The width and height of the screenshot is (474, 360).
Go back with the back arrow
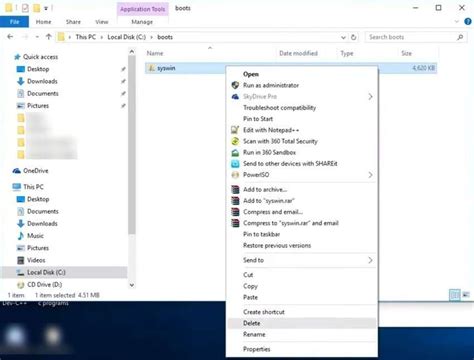[x=10, y=37]
